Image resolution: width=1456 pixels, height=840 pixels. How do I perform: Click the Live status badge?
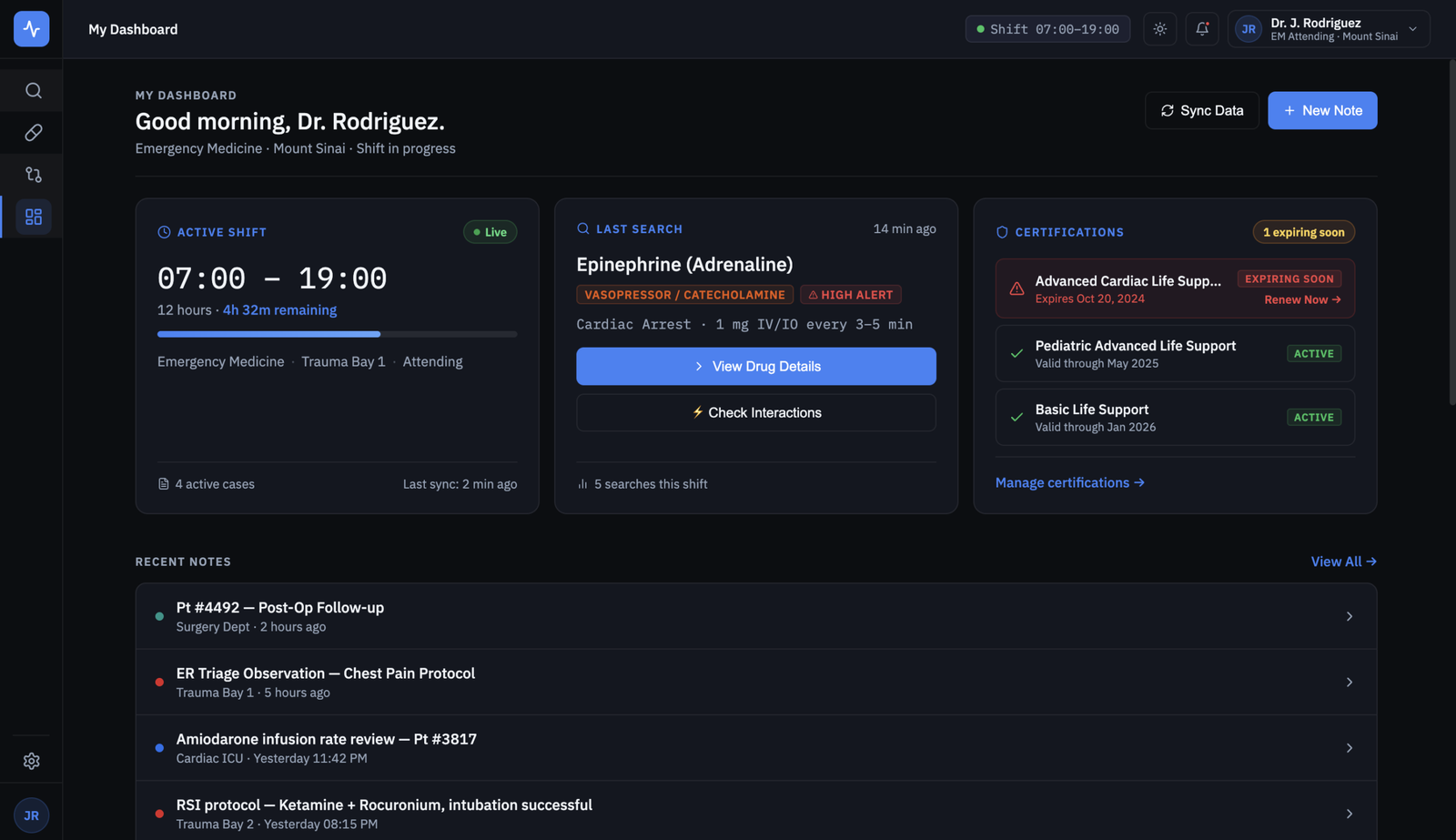pyautogui.click(x=490, y=232)
